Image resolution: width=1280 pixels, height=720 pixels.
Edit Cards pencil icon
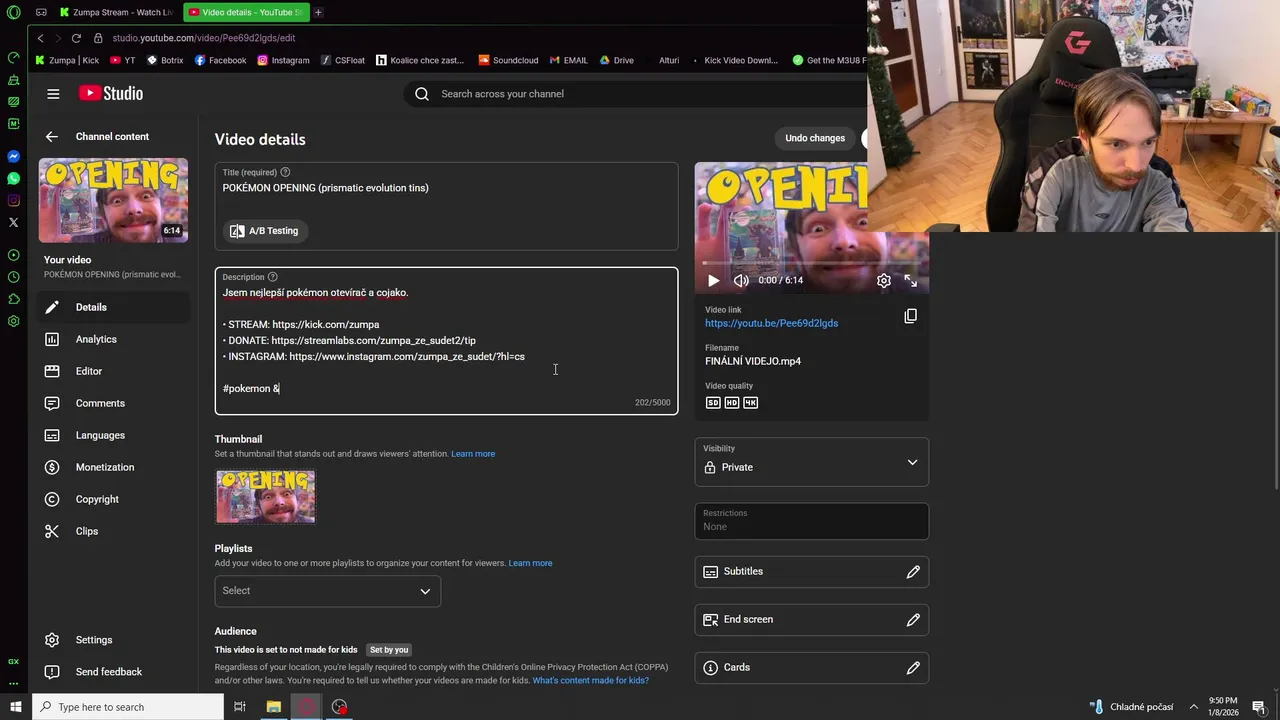click(913, 668)
